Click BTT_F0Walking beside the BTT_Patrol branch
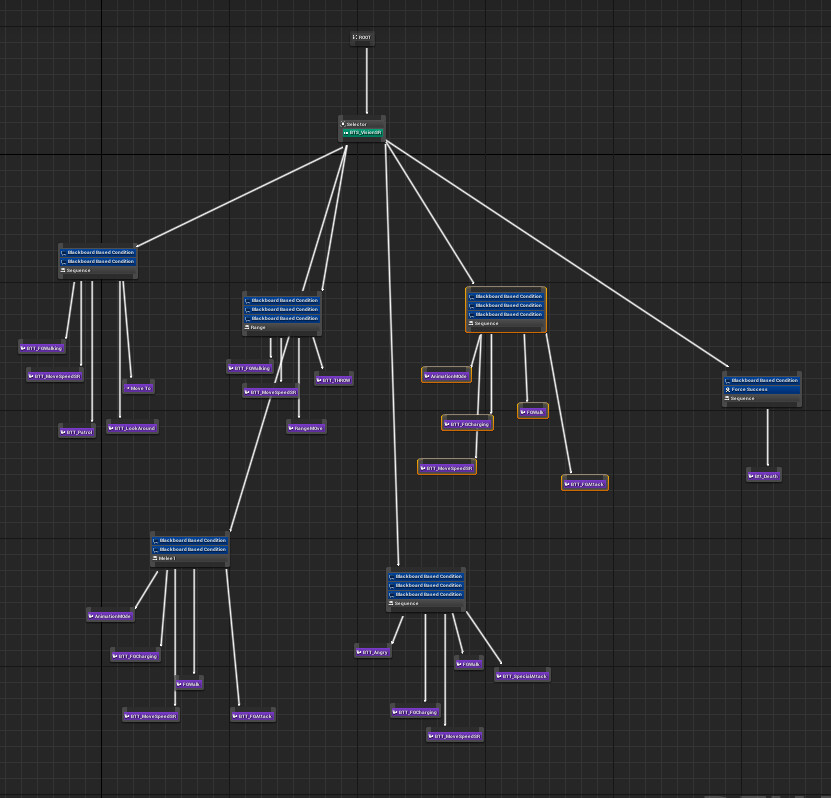 [42, 348]
